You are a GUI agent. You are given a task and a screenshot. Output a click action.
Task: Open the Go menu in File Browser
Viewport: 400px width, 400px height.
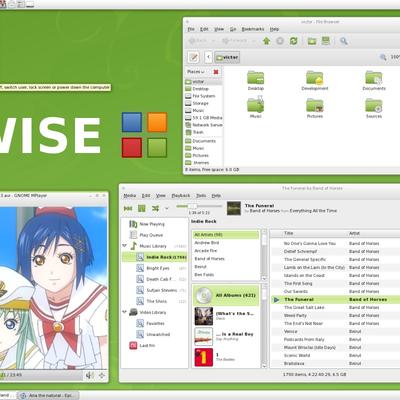[233, 29]
